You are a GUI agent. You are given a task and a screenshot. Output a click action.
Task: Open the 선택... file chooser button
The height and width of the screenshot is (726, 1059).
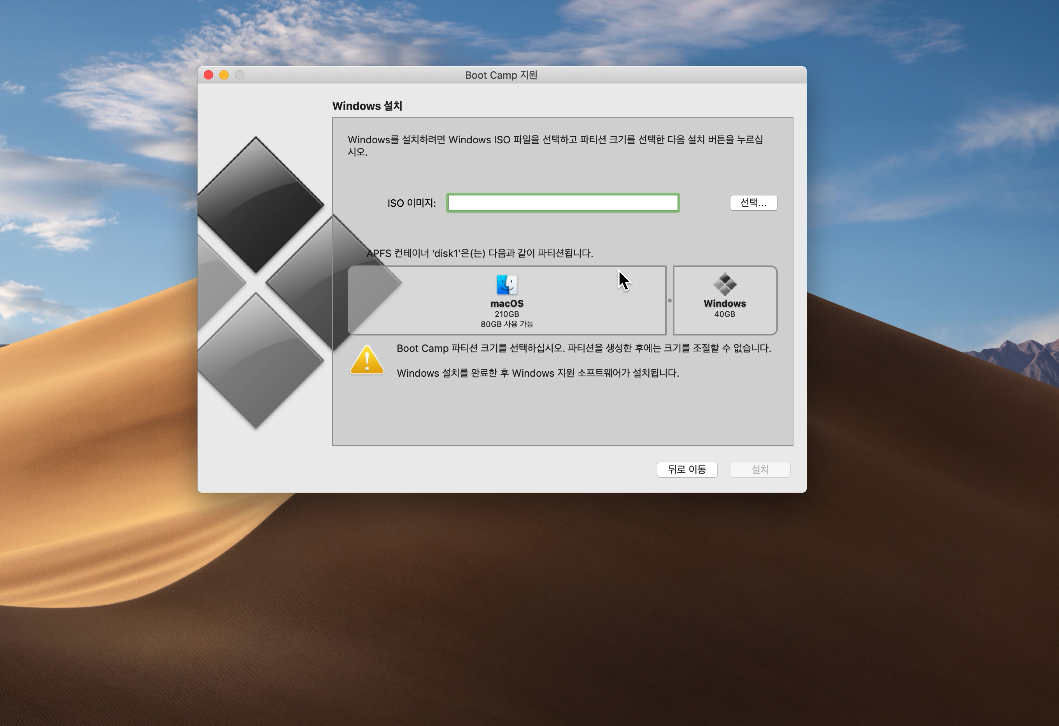(x=753, y=203)
